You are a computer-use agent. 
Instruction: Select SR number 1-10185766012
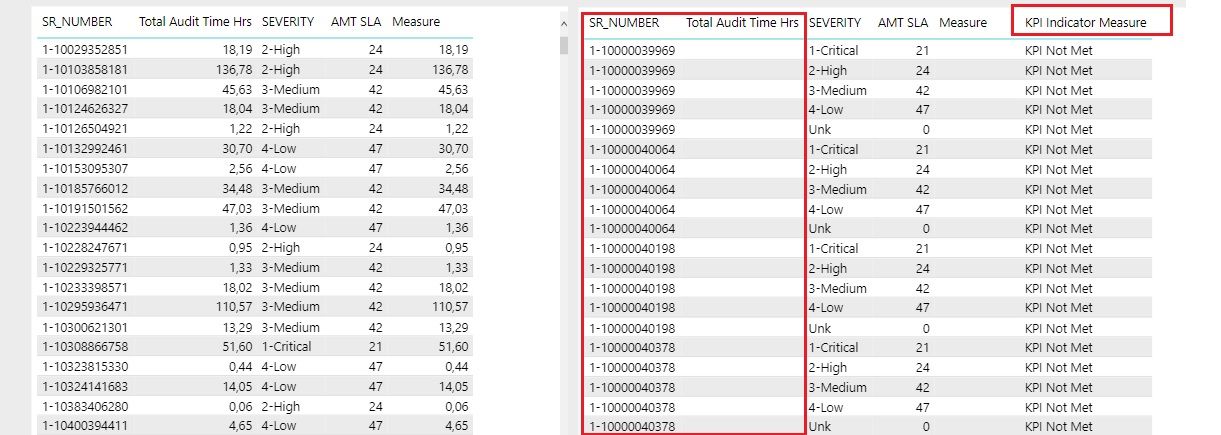pos(84,188)
